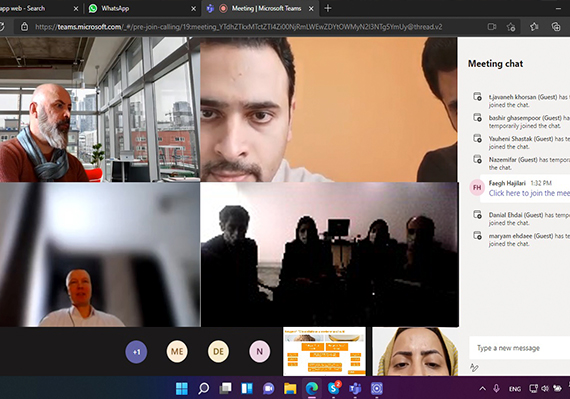The height and width of the screenshot is (399, 570).
Task: Open the Microsoft Teams taskbar icon
Action: (355, 388)
